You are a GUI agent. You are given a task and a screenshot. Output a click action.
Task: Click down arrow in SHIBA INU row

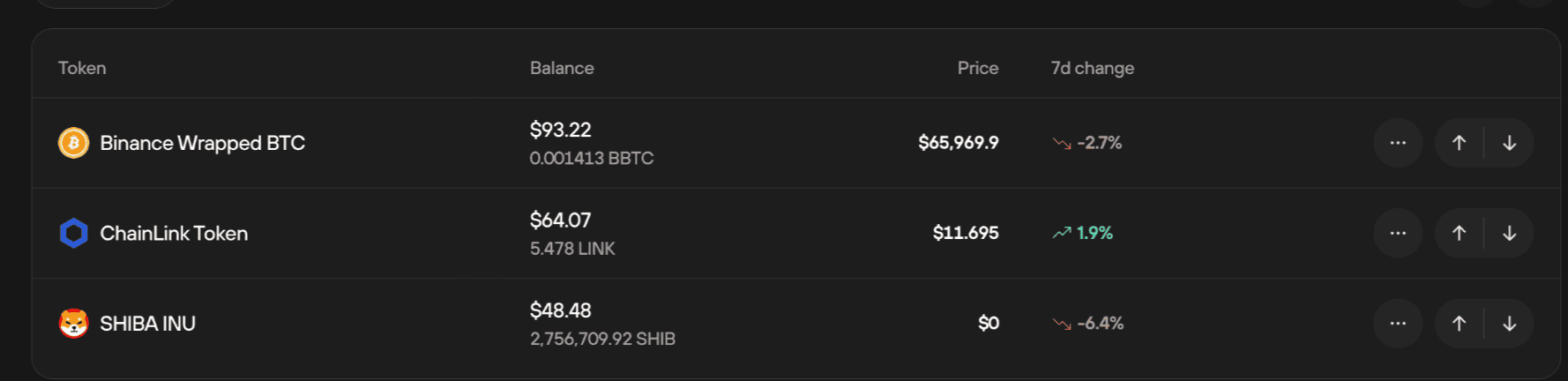pos(1509,323)
